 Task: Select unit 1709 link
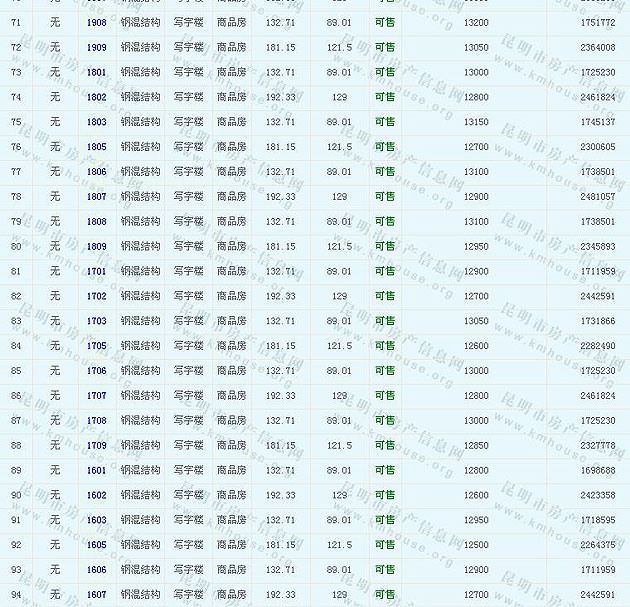[96, 446]
